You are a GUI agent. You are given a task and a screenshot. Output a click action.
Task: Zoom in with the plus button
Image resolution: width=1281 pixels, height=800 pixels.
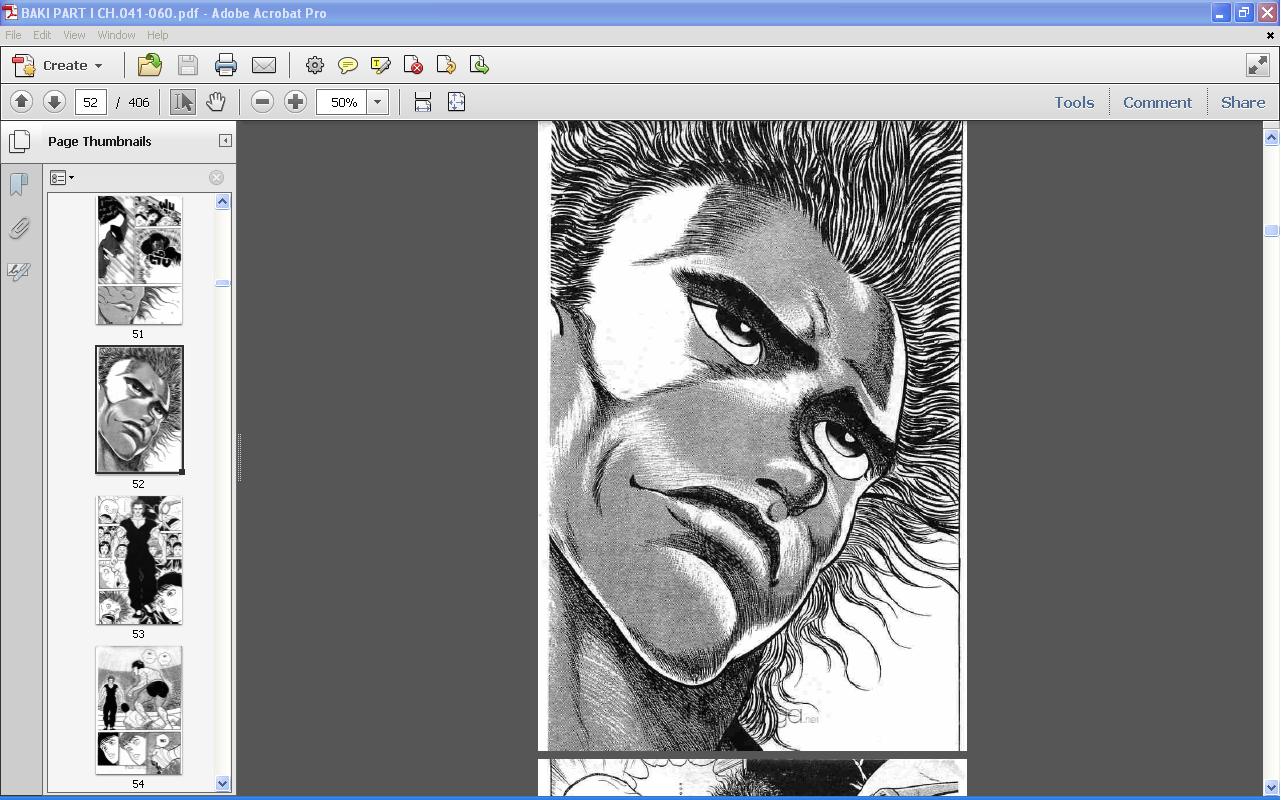click(295, 102)
